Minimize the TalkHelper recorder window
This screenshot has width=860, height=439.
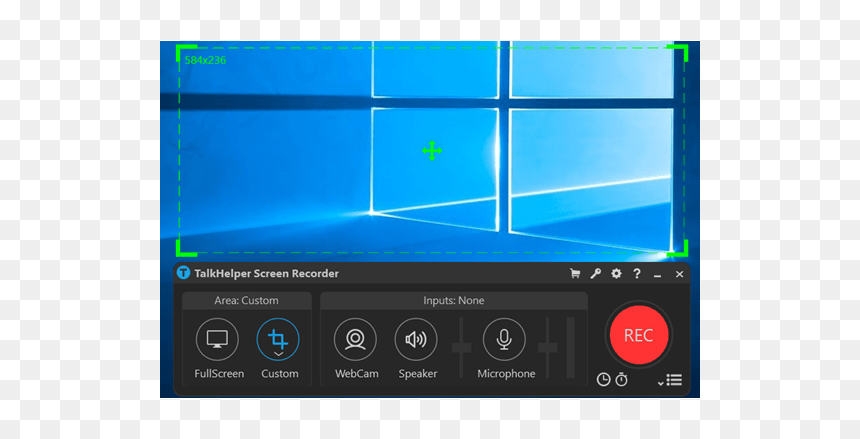pyautogui.click(x=658, y=274)
